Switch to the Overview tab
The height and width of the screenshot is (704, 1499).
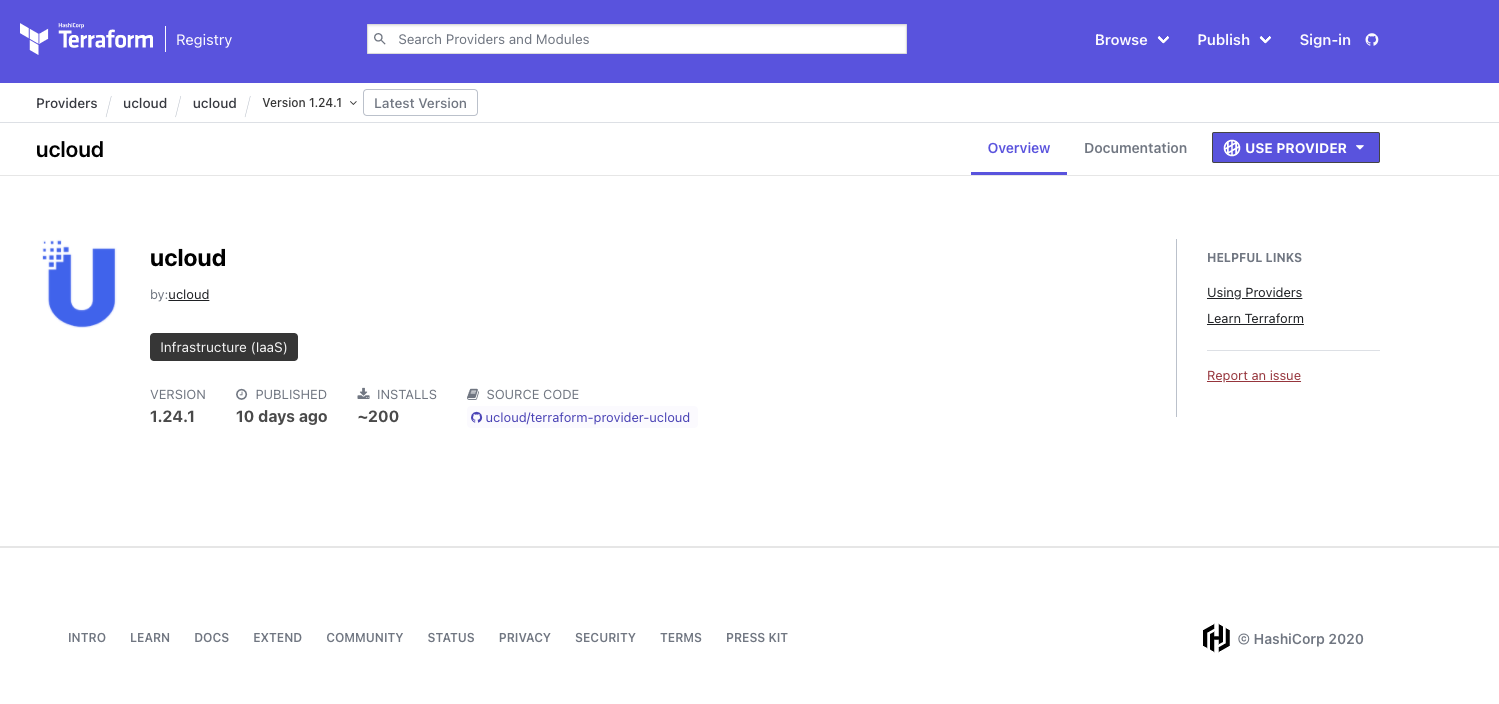(1019, 148)
